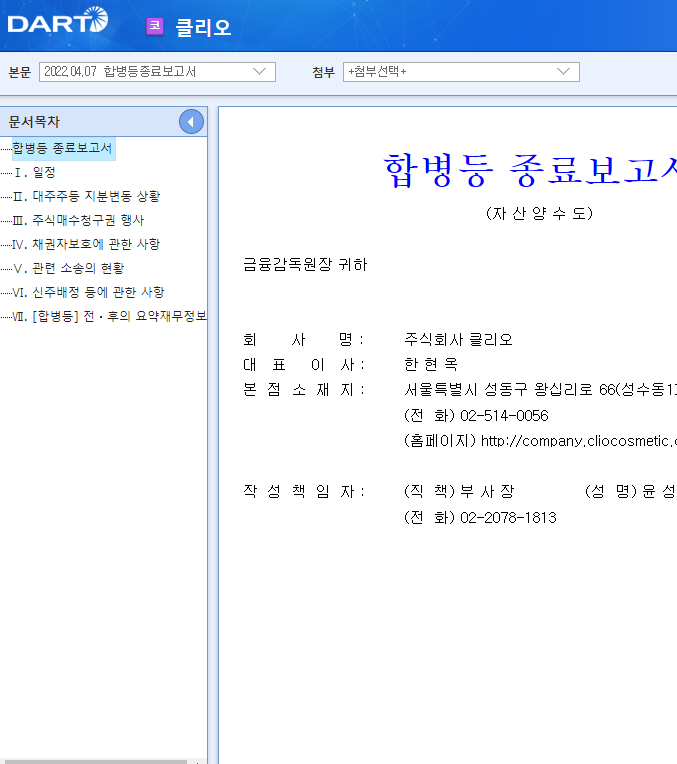
Task: Click the company name 클리오 in header
Action: (x=203, y=27)
